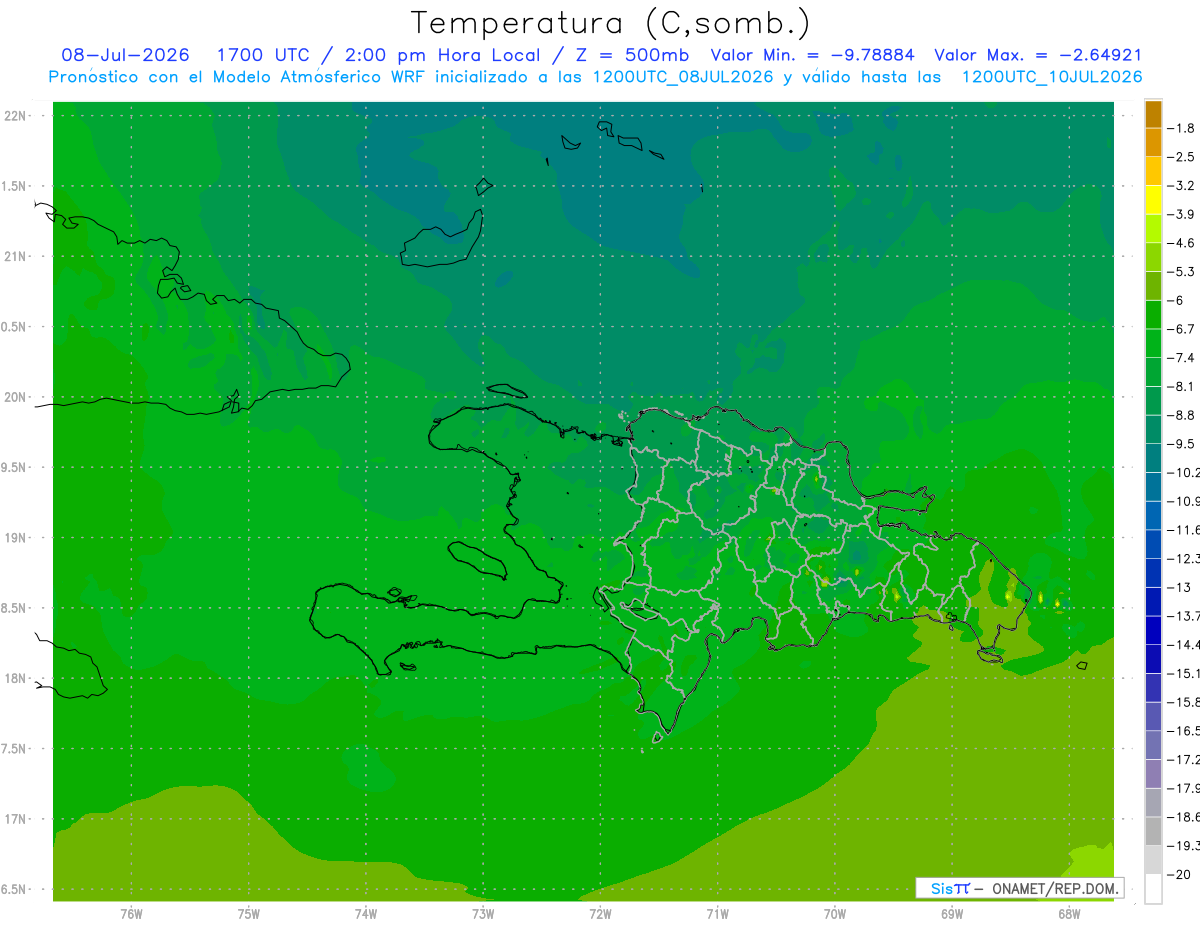
Task: Click the colorbar label "-16.5"
Action: (x=1184, y=730)
